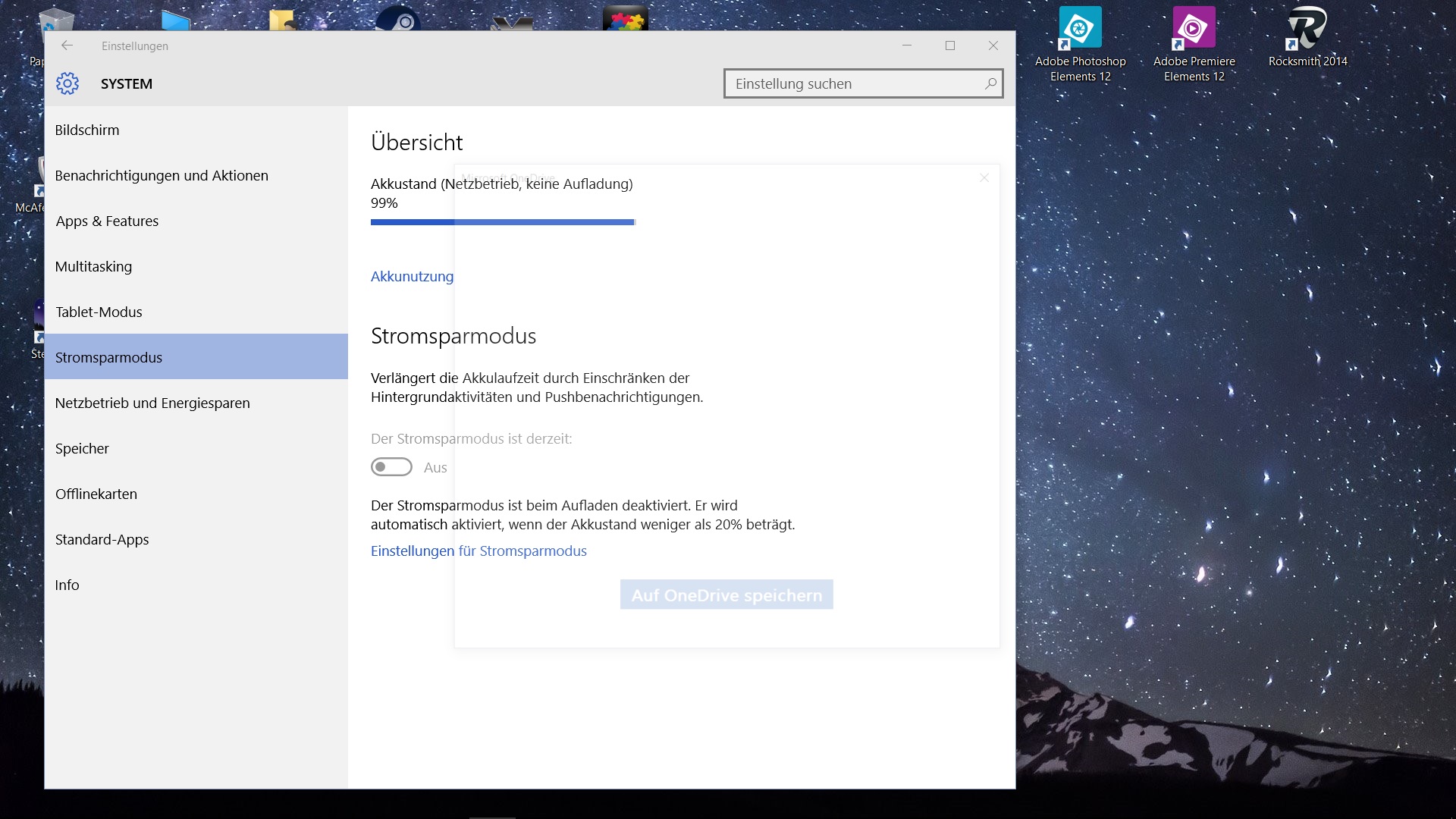Open Adobe Photoshop Elements 12 desktop icon
The width and height of the screenshot is (1456, 819).
click(1080, 29)
